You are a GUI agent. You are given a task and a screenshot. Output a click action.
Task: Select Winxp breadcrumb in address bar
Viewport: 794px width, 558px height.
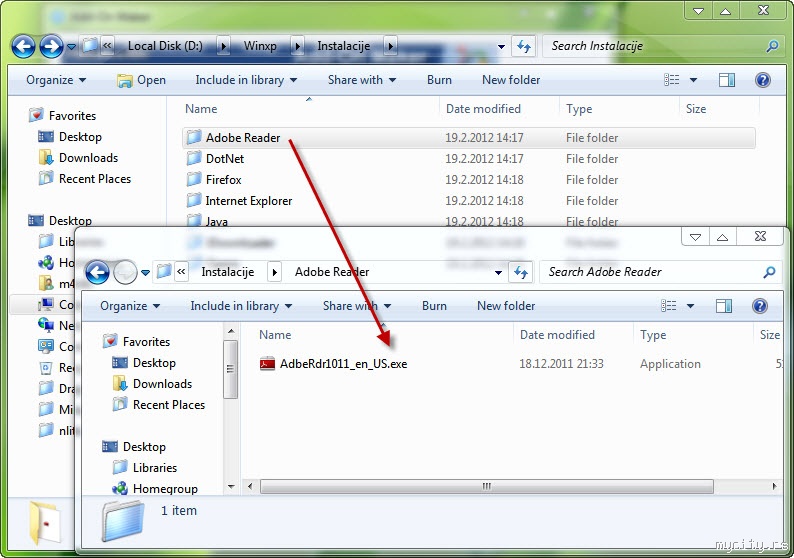(x=260, y=47)
